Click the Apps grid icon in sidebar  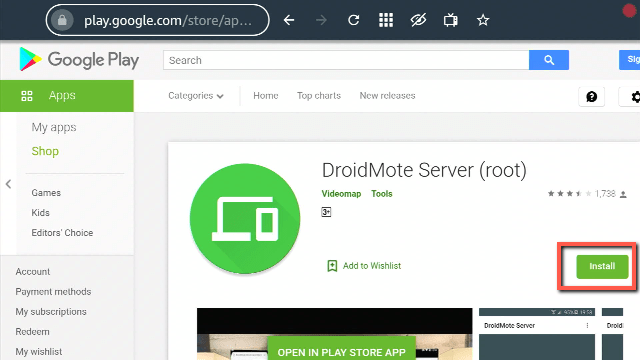pyautogui.click(x=27, y=96)
